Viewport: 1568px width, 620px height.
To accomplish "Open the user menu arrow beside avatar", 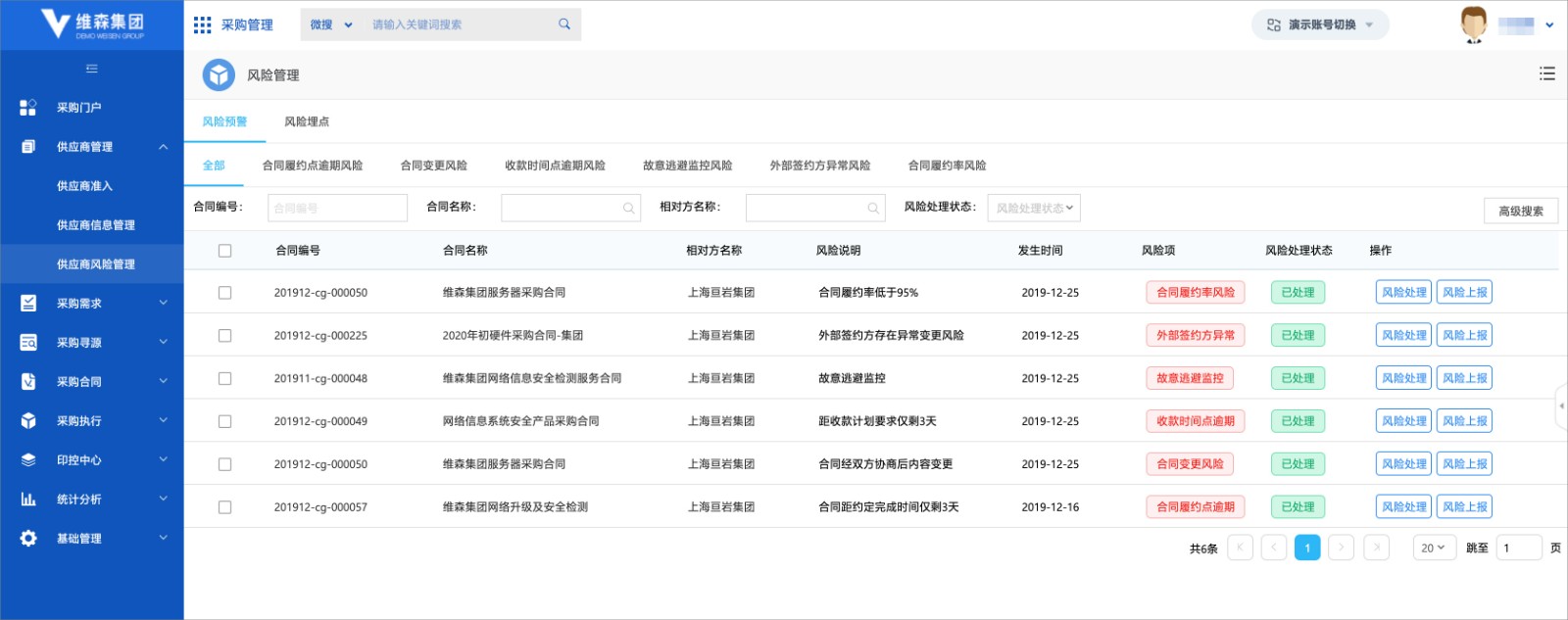I will (x=1549, y=25).
